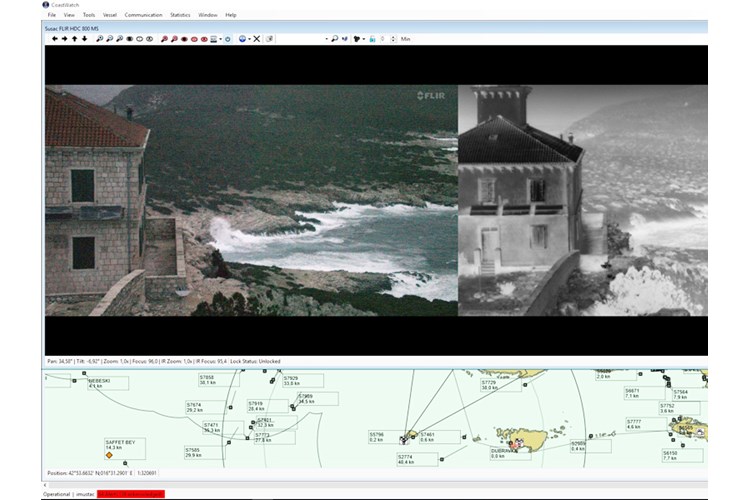Click the magnifier search icon near Min
This screenshot has width=750, height=500.
tap(335, 39)
